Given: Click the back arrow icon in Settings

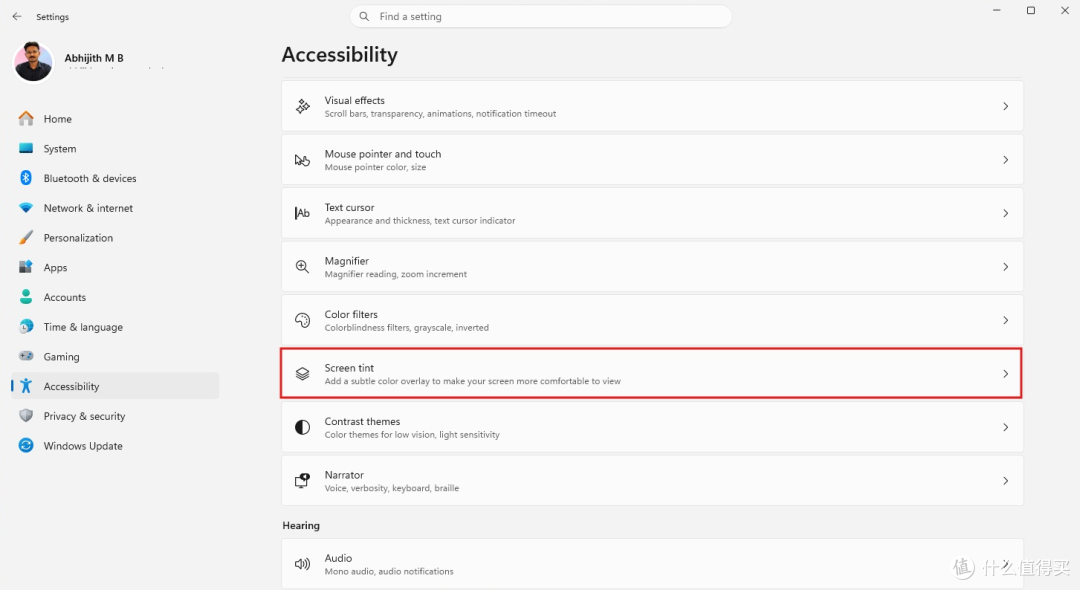Looking at the screenshot, I should (17, 17).
